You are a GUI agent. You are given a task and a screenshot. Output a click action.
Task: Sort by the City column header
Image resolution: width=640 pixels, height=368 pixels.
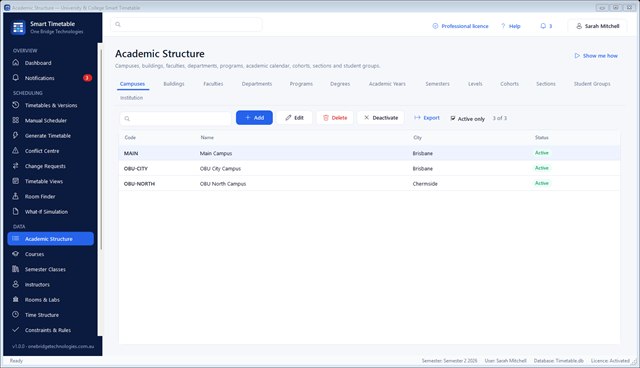417,137
